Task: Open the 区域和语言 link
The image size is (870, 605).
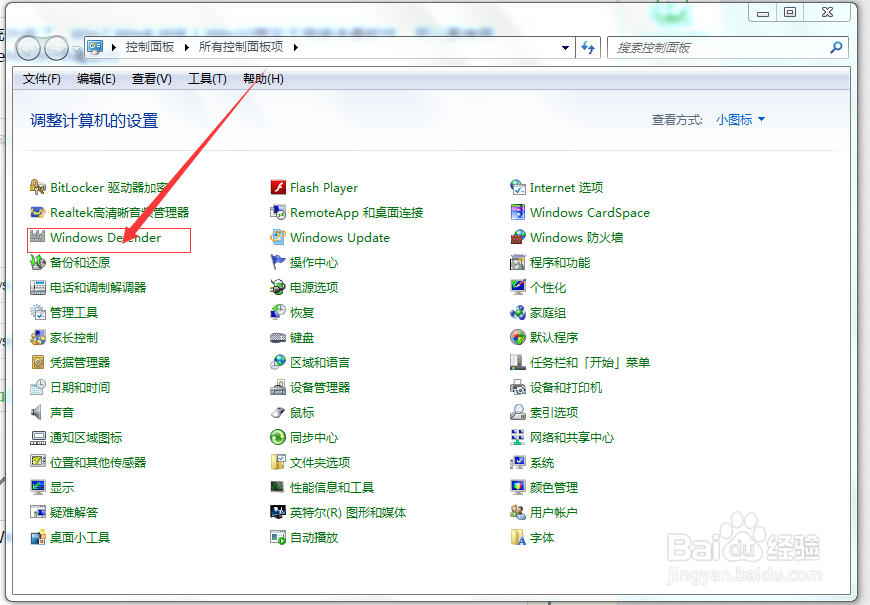Action: pyautogui.click(x=320, y=362)
